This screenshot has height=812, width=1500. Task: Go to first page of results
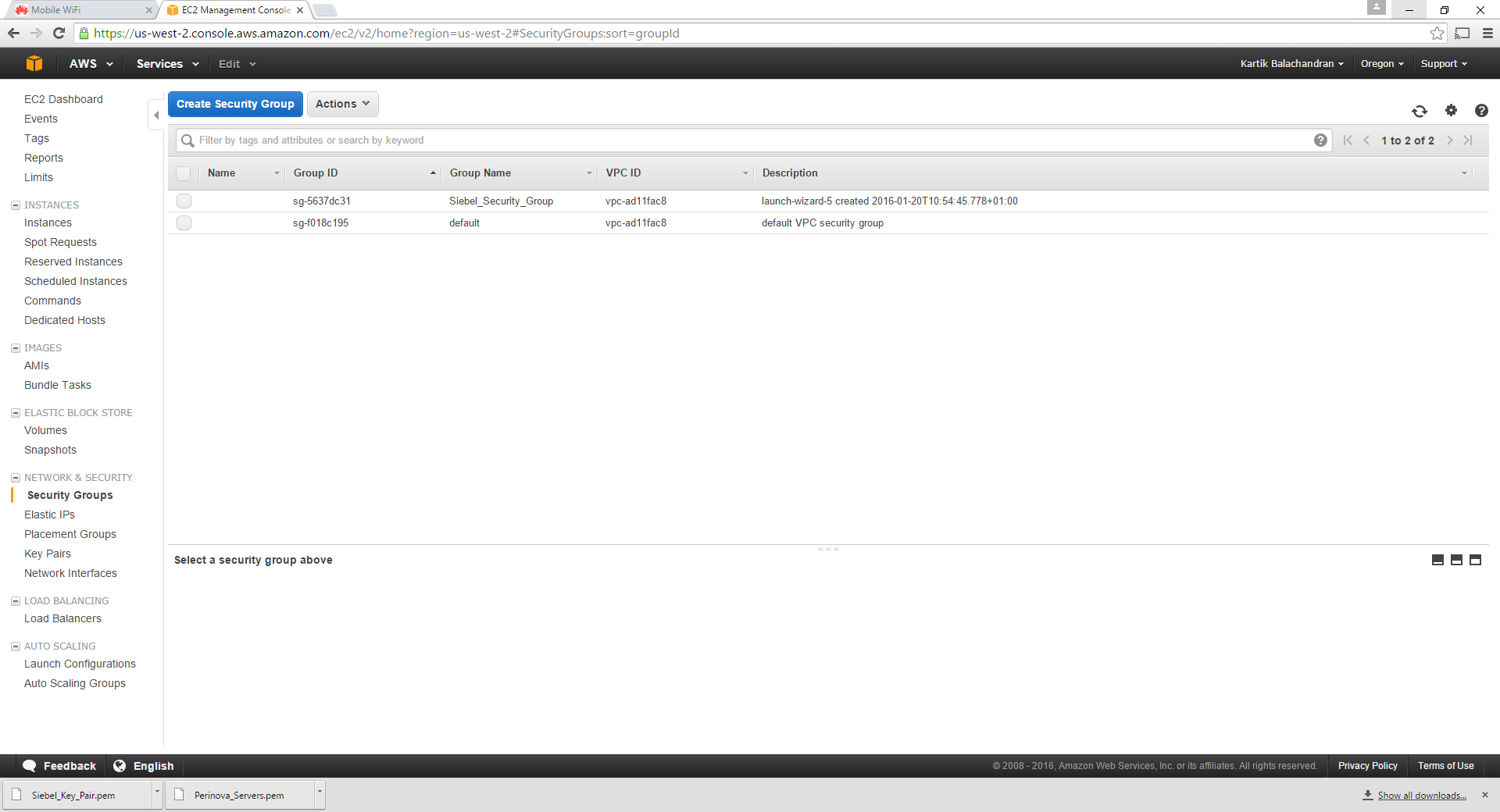(1348, 141)
